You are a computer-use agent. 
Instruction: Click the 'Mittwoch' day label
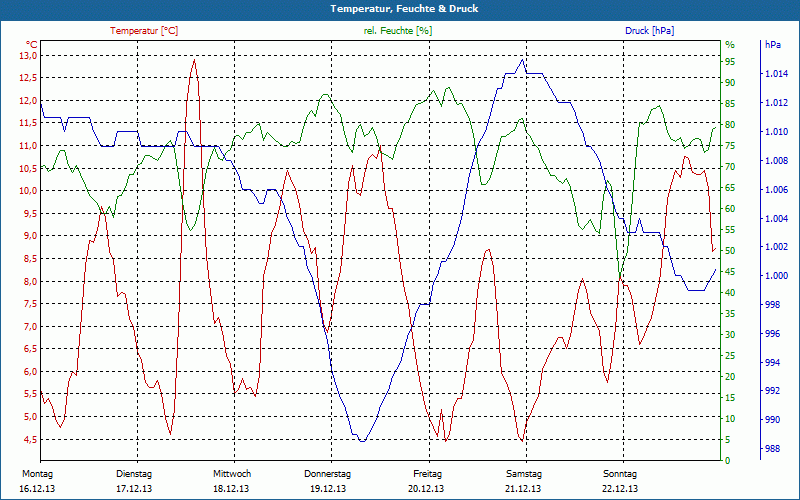pos(232,474)
